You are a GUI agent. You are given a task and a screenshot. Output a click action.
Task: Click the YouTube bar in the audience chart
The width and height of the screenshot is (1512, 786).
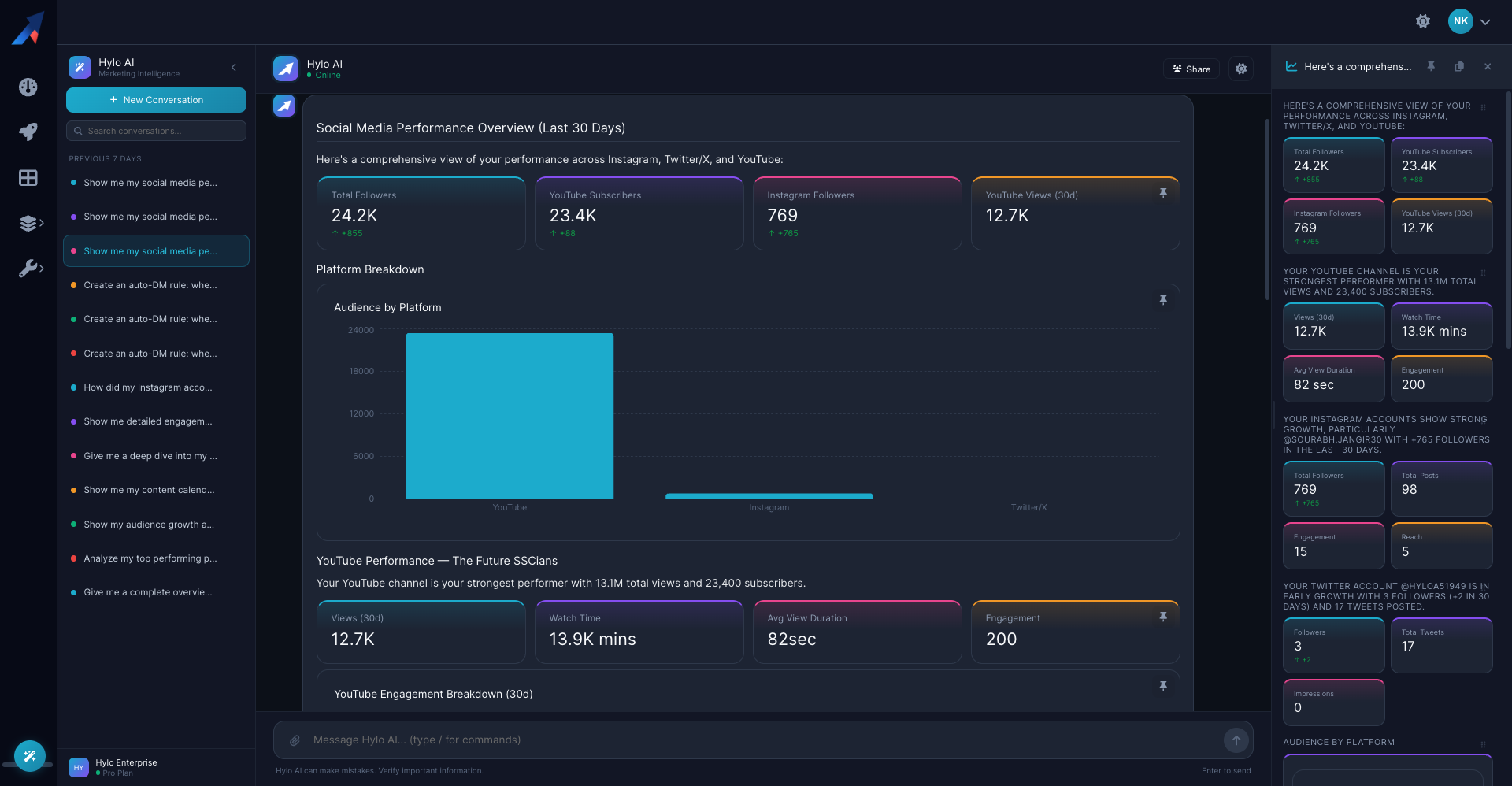pyautogui.click(x=510, y=416)
